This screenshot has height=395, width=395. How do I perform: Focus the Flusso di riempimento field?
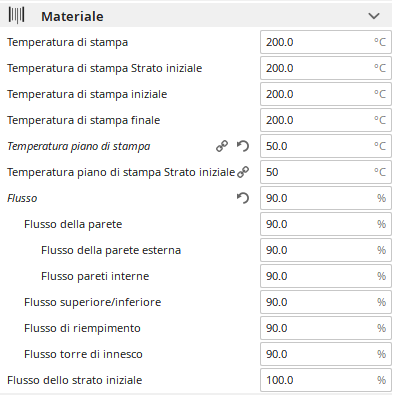(x=326, y=328)
